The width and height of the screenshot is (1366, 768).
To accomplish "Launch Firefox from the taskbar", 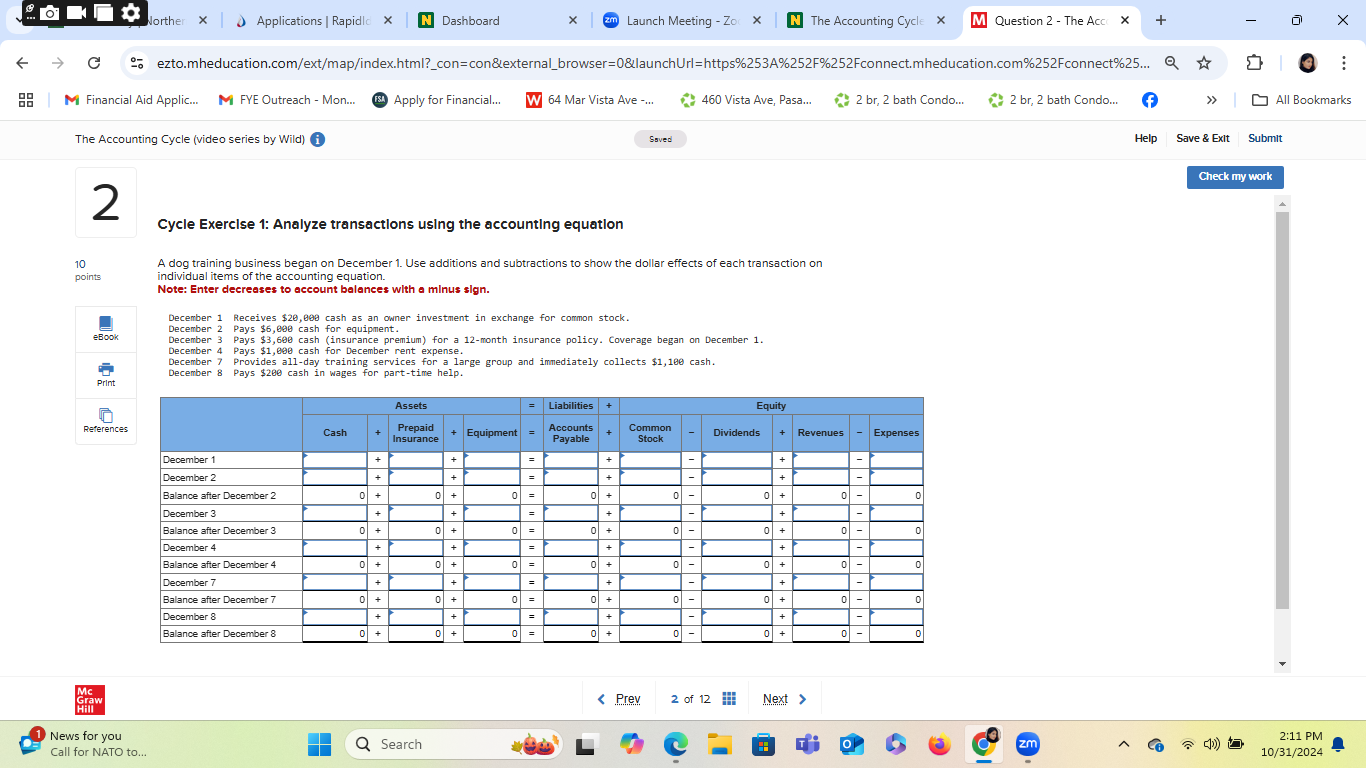I will coord(939,744).
